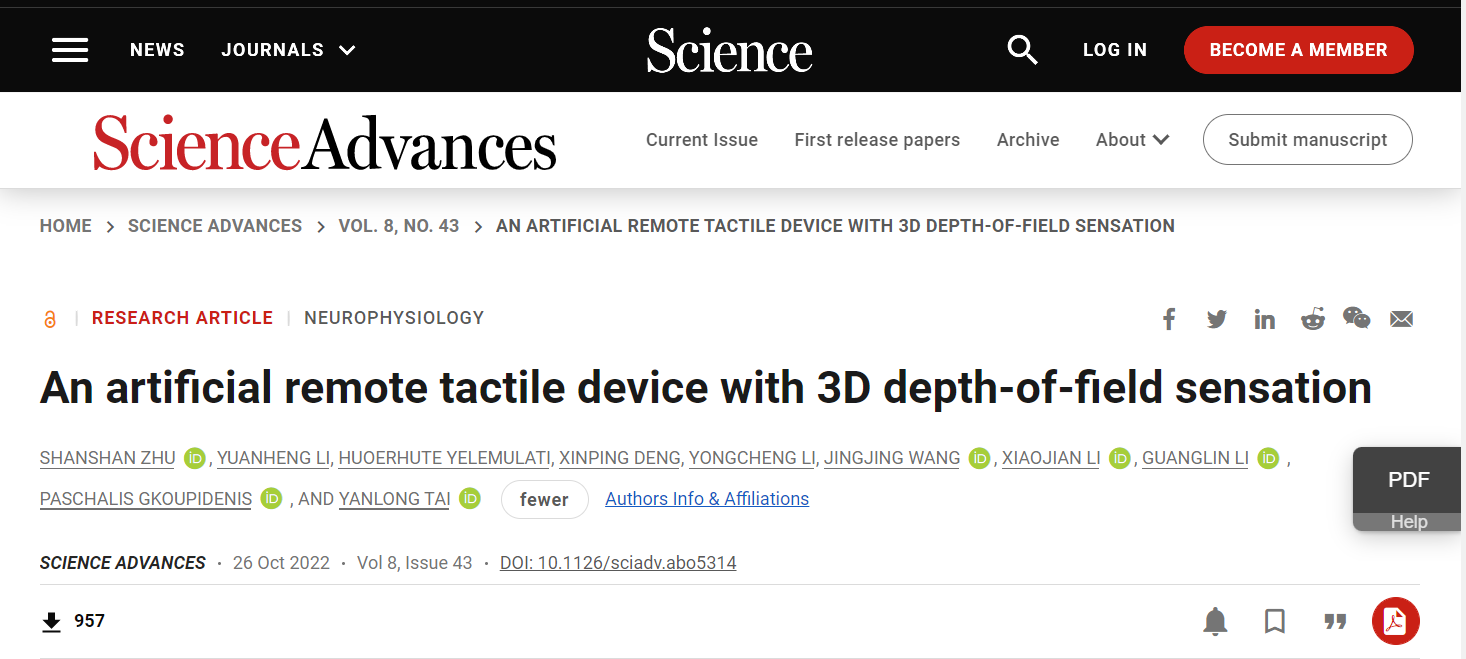Go to Current Issue
The image size is (1466, 659).
tap(702, 140)
